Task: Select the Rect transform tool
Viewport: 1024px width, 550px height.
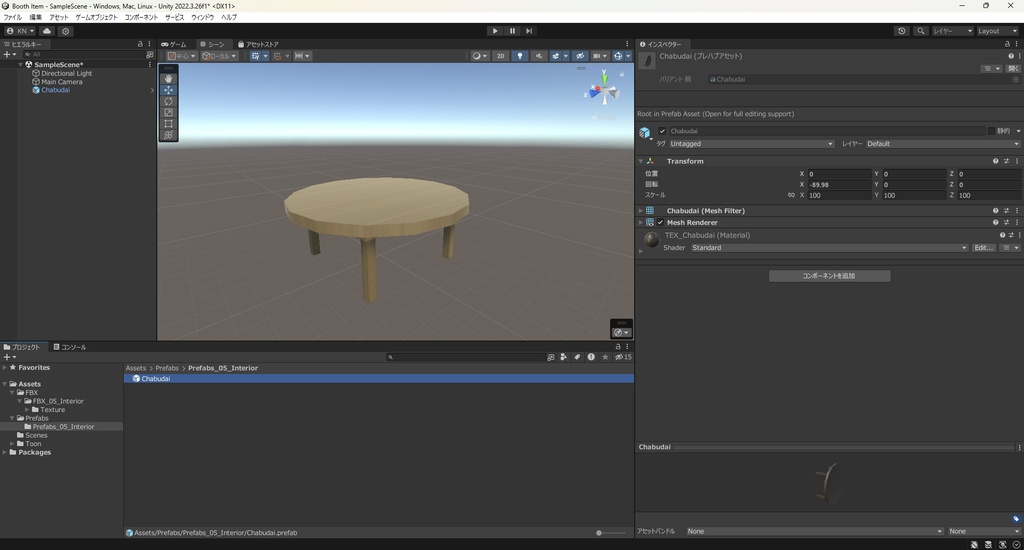Action: [168, 123]
